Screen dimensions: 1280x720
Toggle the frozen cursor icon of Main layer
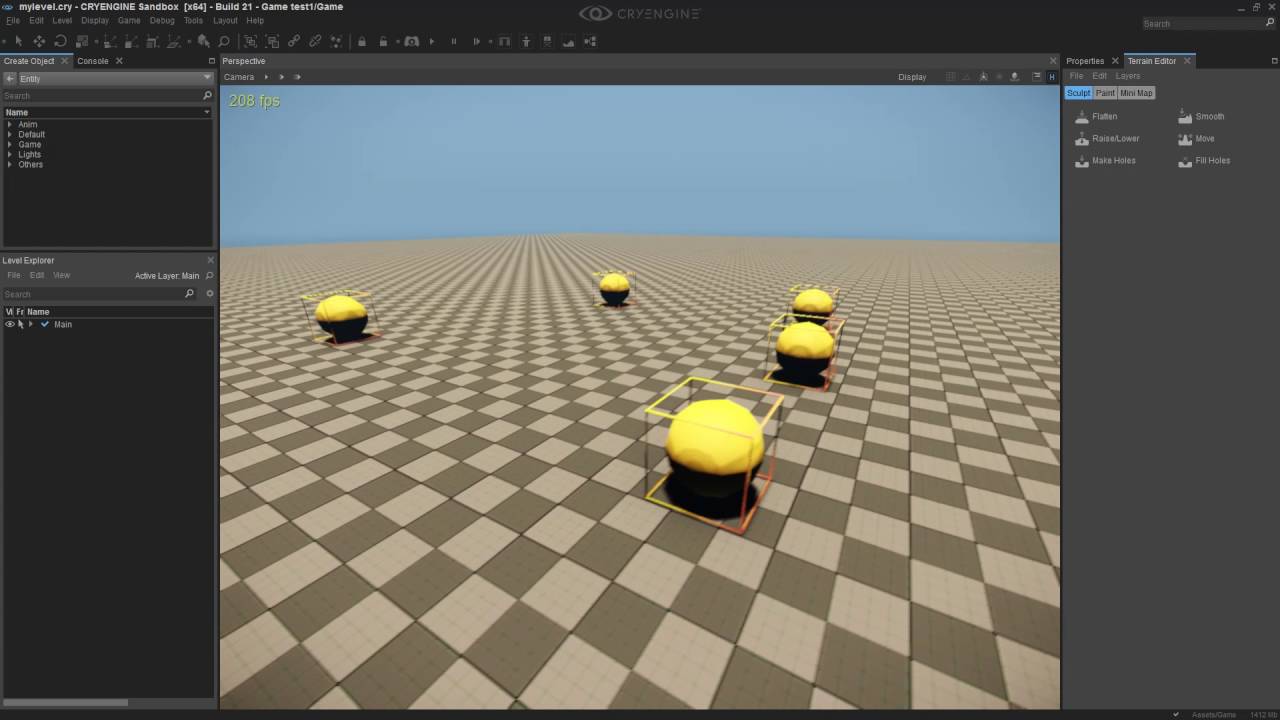20,324
